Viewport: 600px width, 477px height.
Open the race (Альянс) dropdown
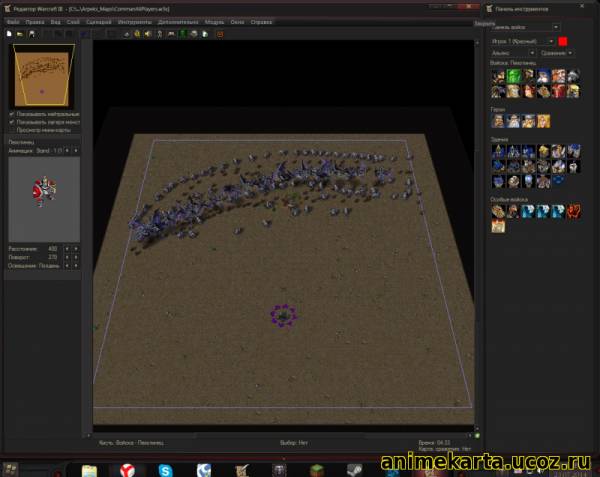(x=513, y=53)
